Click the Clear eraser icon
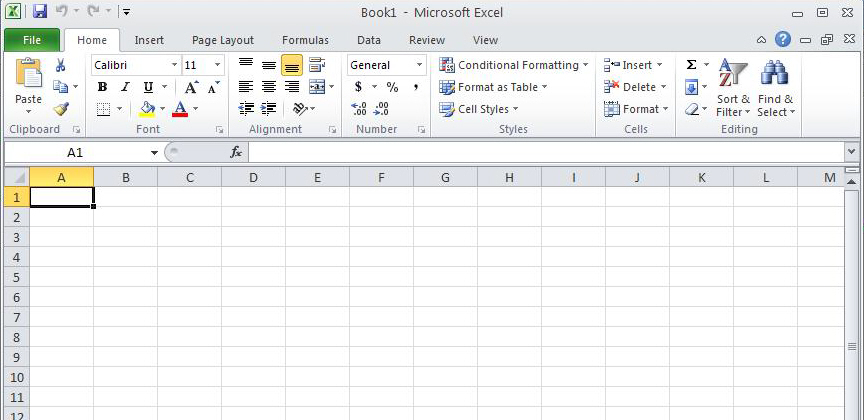The height and width of the screenshot is (420, 864). (x=692, y=109)
